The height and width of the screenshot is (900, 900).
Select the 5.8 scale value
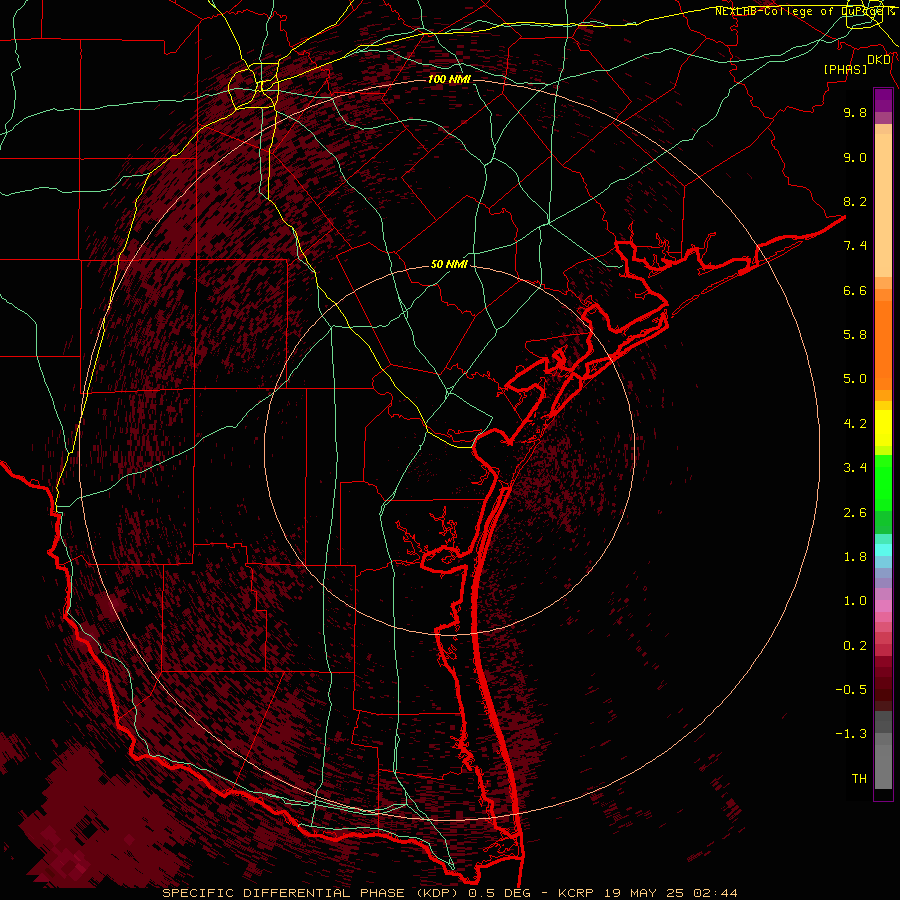pyautogui.click(x=855, y=335)
